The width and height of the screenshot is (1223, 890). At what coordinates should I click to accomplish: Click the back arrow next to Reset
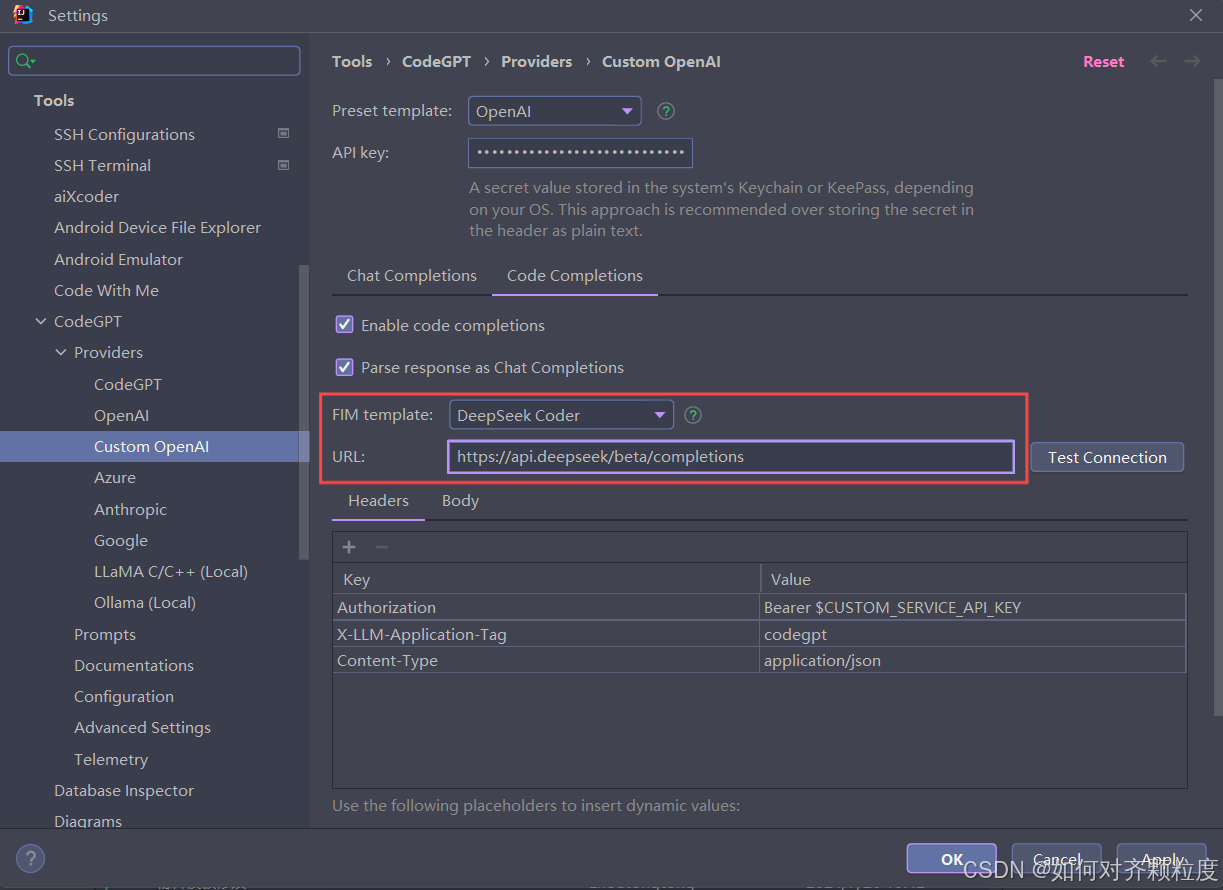tap(1158, 61)
